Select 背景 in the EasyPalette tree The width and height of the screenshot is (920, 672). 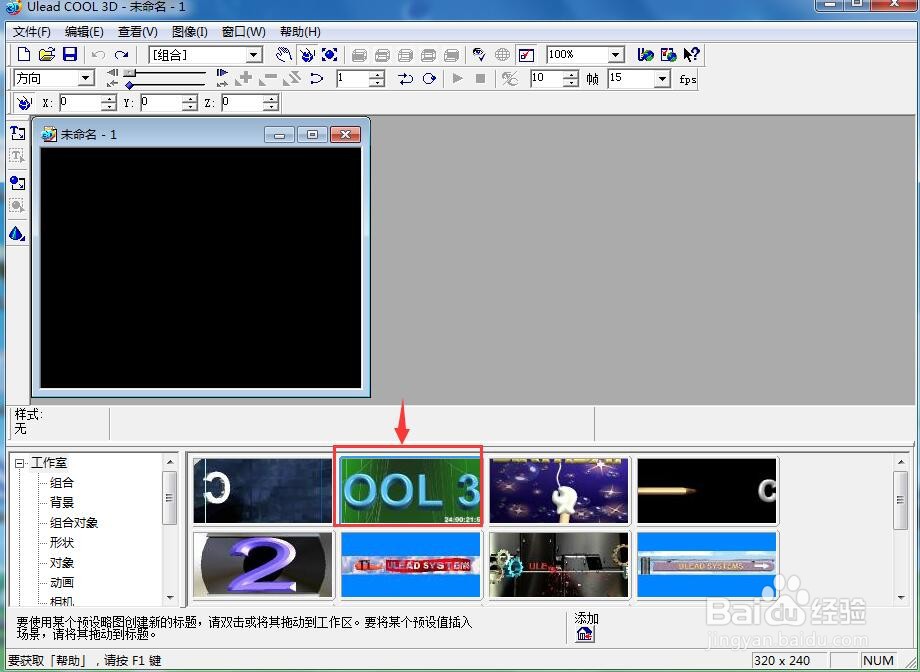coord(62,503)
